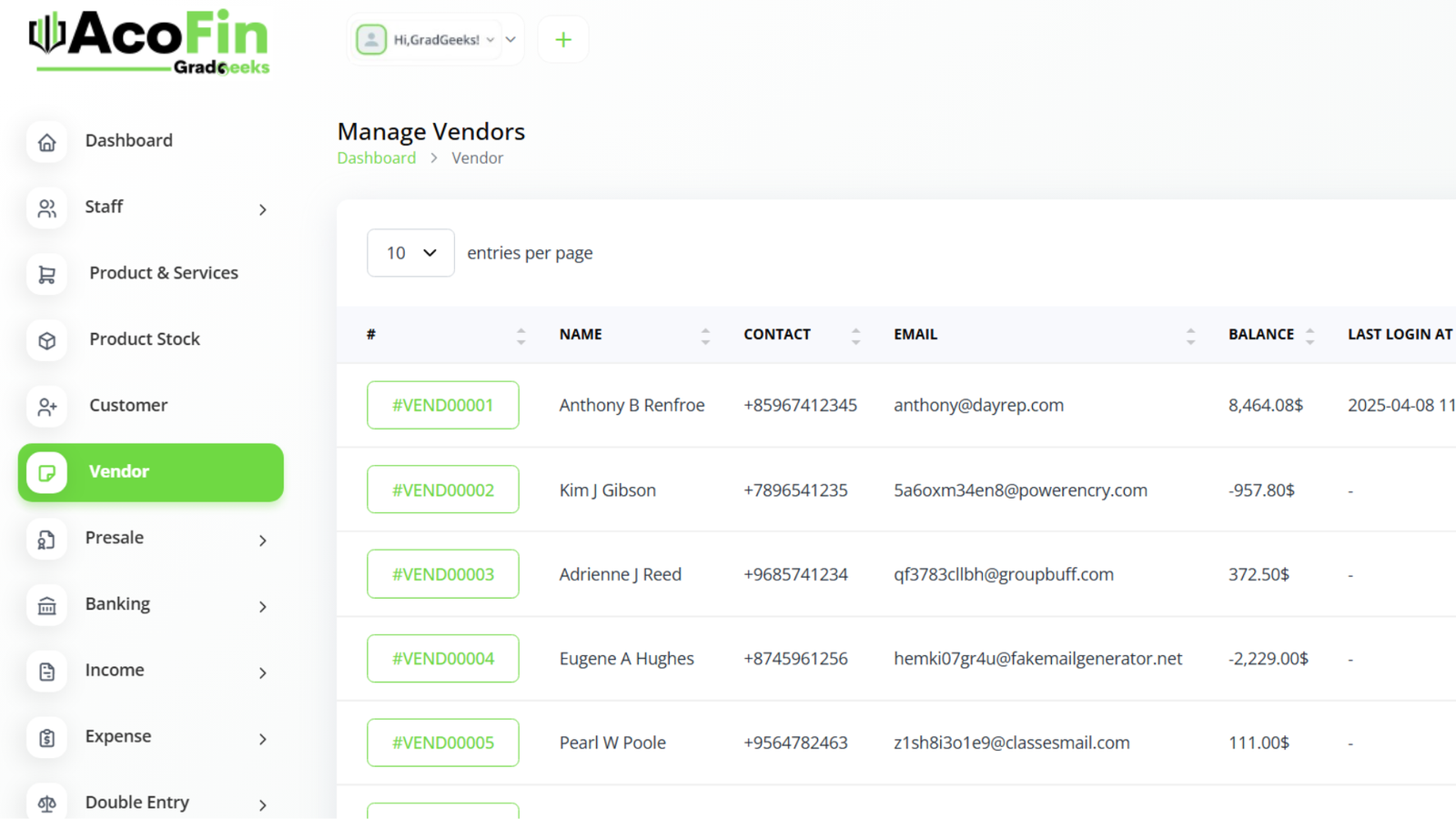Image resolution: width=1456 pixels, height=819 pixels.
Task: Open vendor #VEND00004 button
Action: click(x=443, y=659)
